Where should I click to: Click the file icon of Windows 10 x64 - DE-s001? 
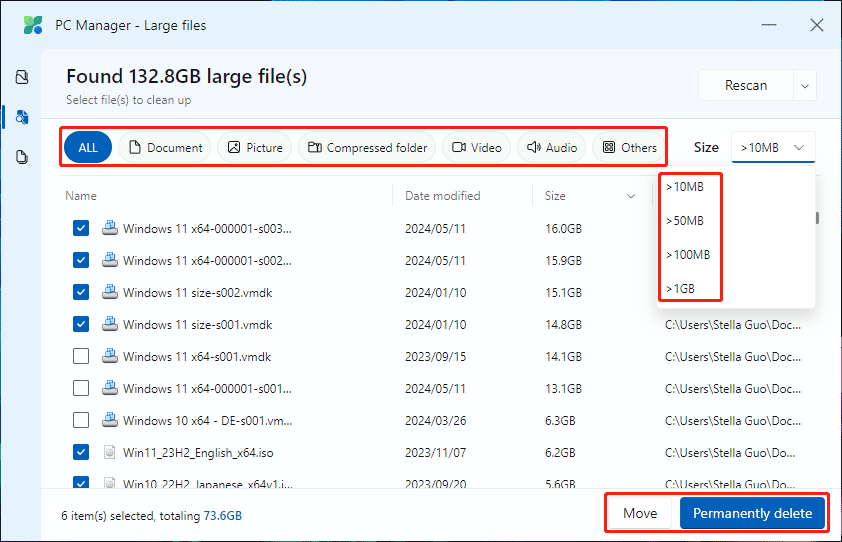point(110,420)
